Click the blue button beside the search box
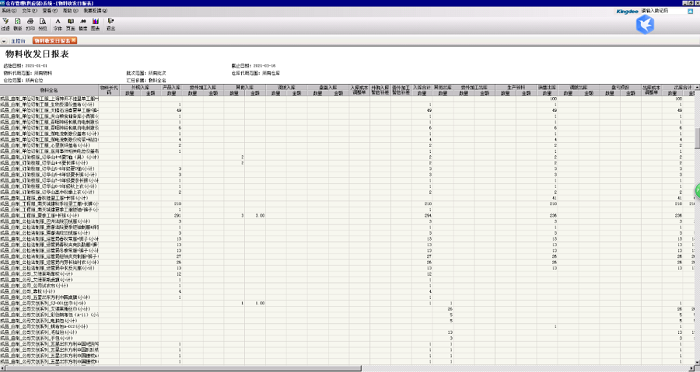 coord(690,11)
